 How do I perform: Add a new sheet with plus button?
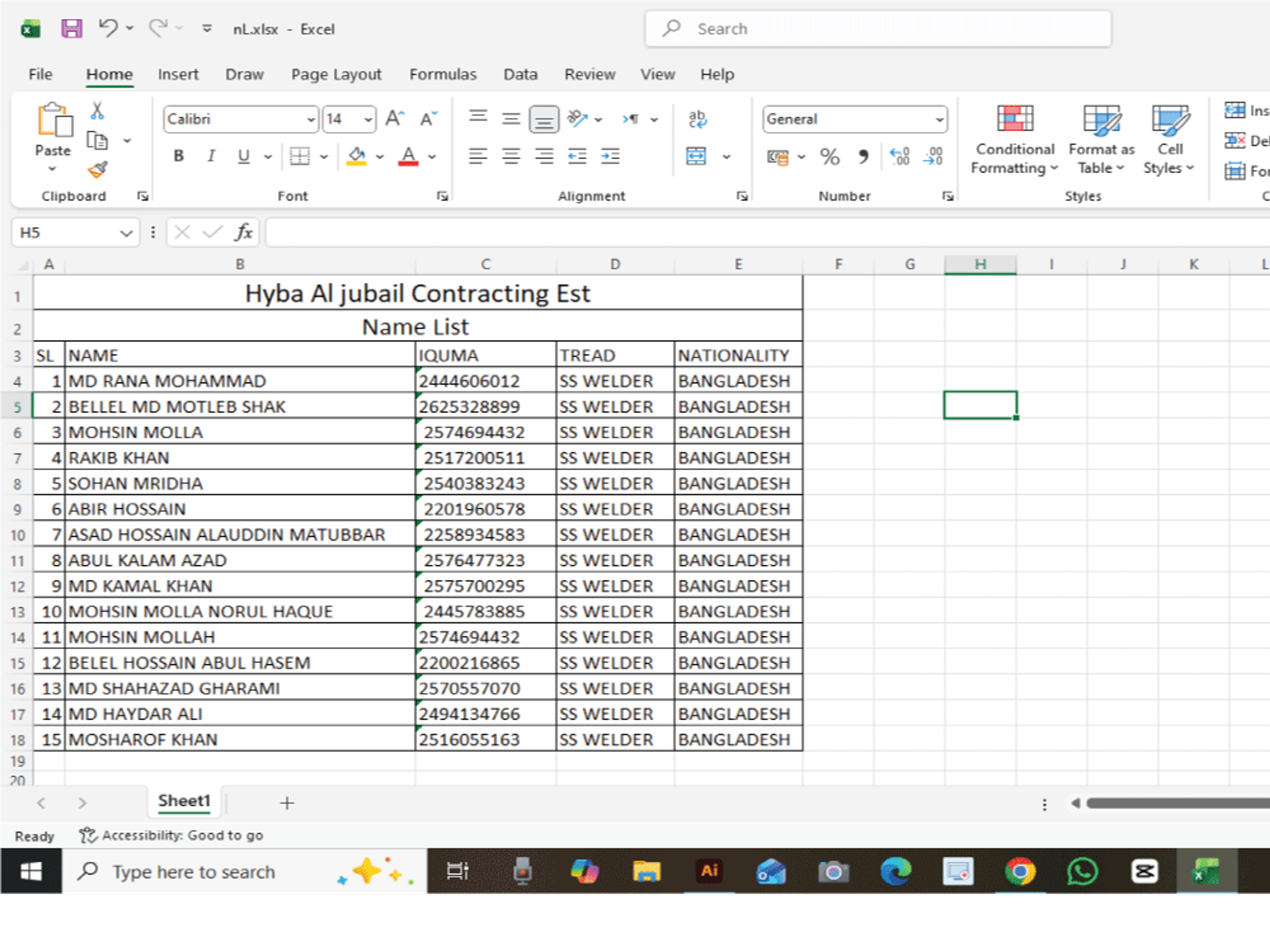(287, 803)
